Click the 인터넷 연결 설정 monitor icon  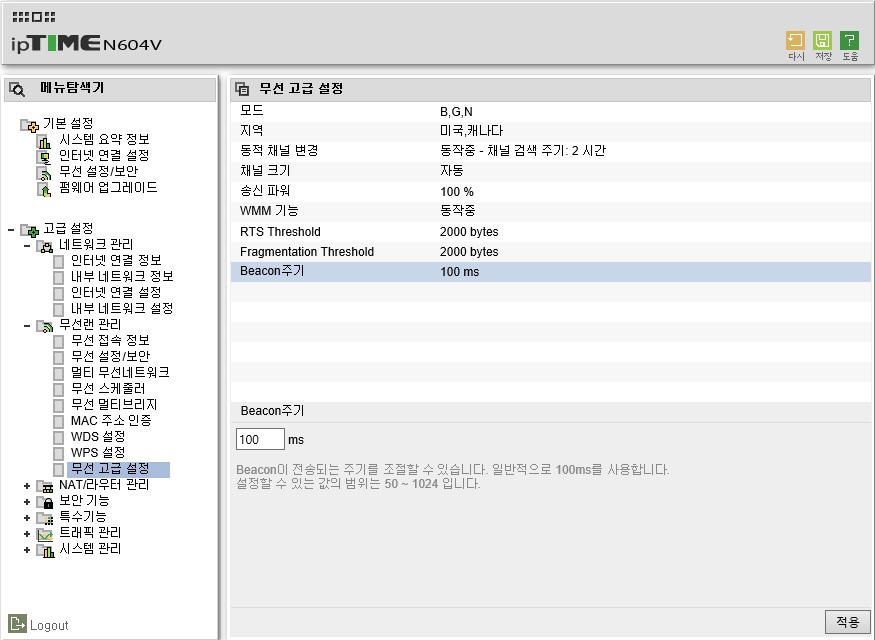click(x=44, y=157)
